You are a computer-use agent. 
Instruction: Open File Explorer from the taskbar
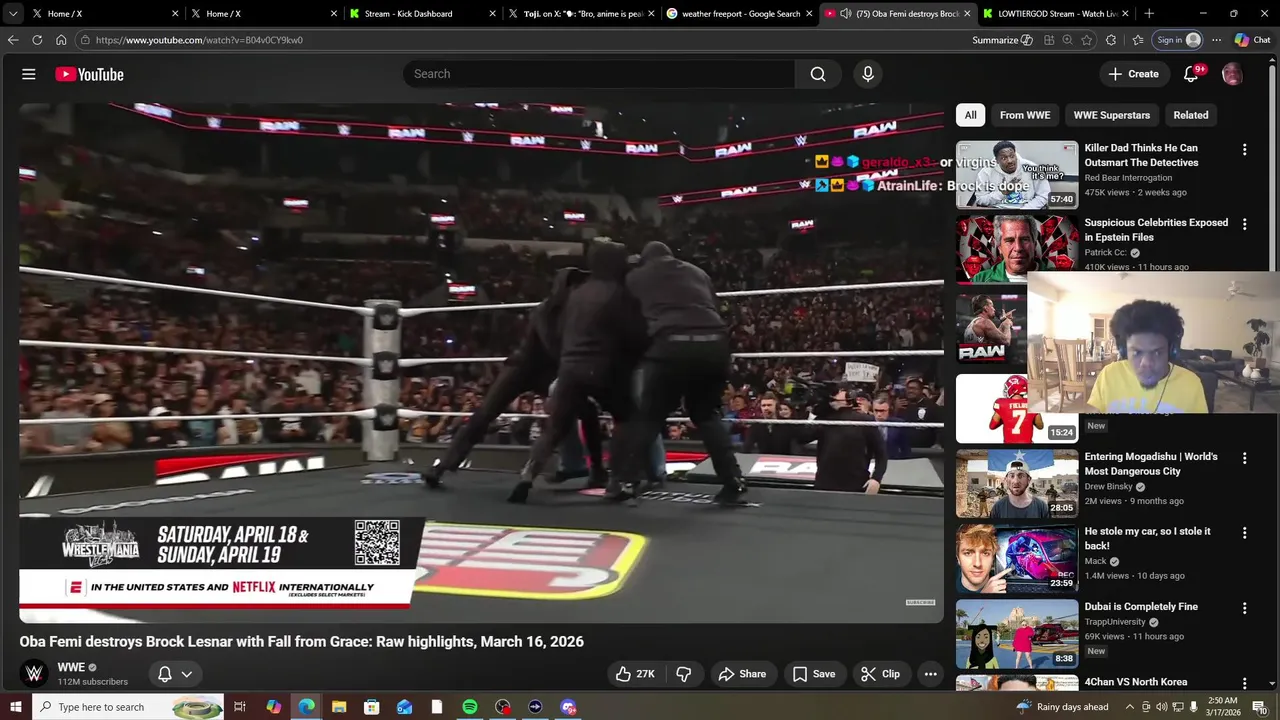tap(339, 707)
